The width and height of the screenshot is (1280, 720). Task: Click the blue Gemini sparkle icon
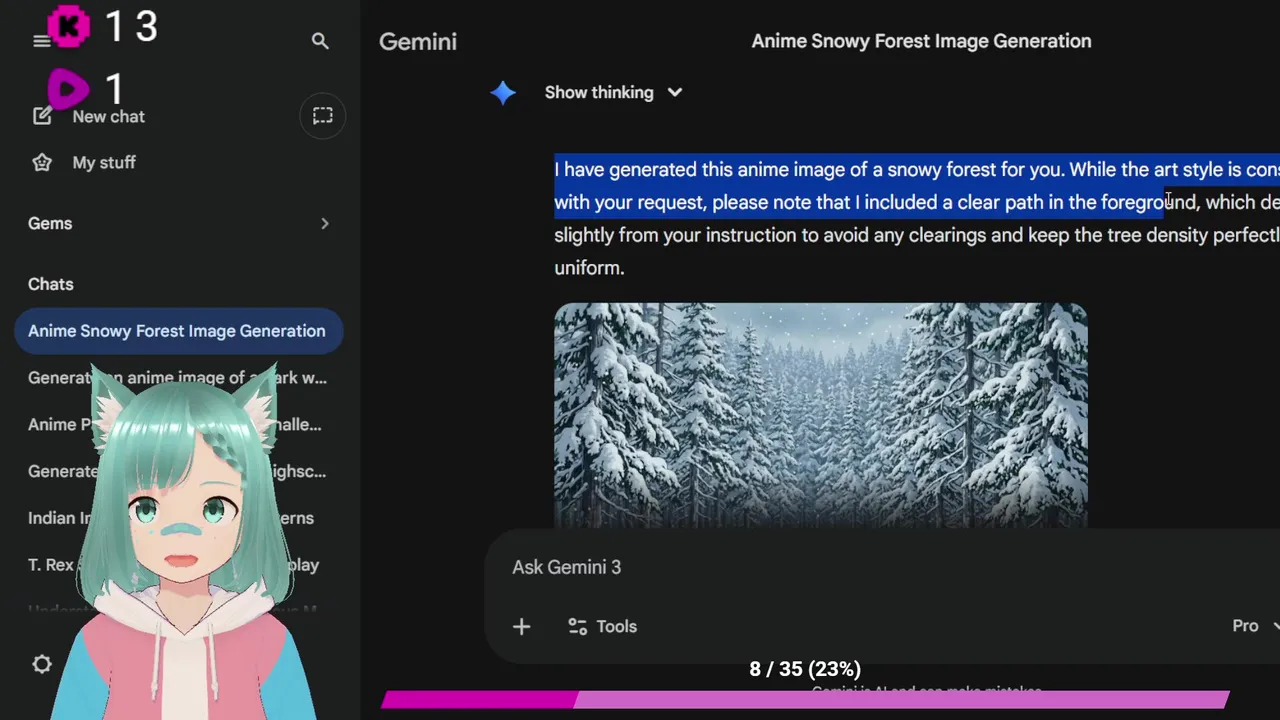click(x=503, y=93)
